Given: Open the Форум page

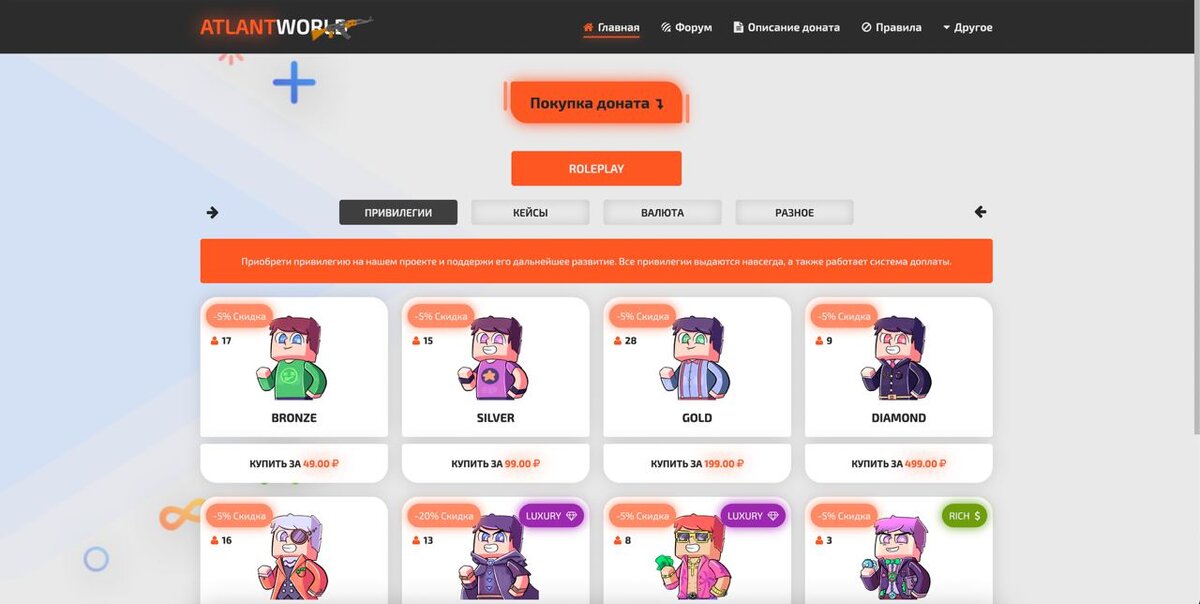Looking at the screenshot, I should [686, 27].
